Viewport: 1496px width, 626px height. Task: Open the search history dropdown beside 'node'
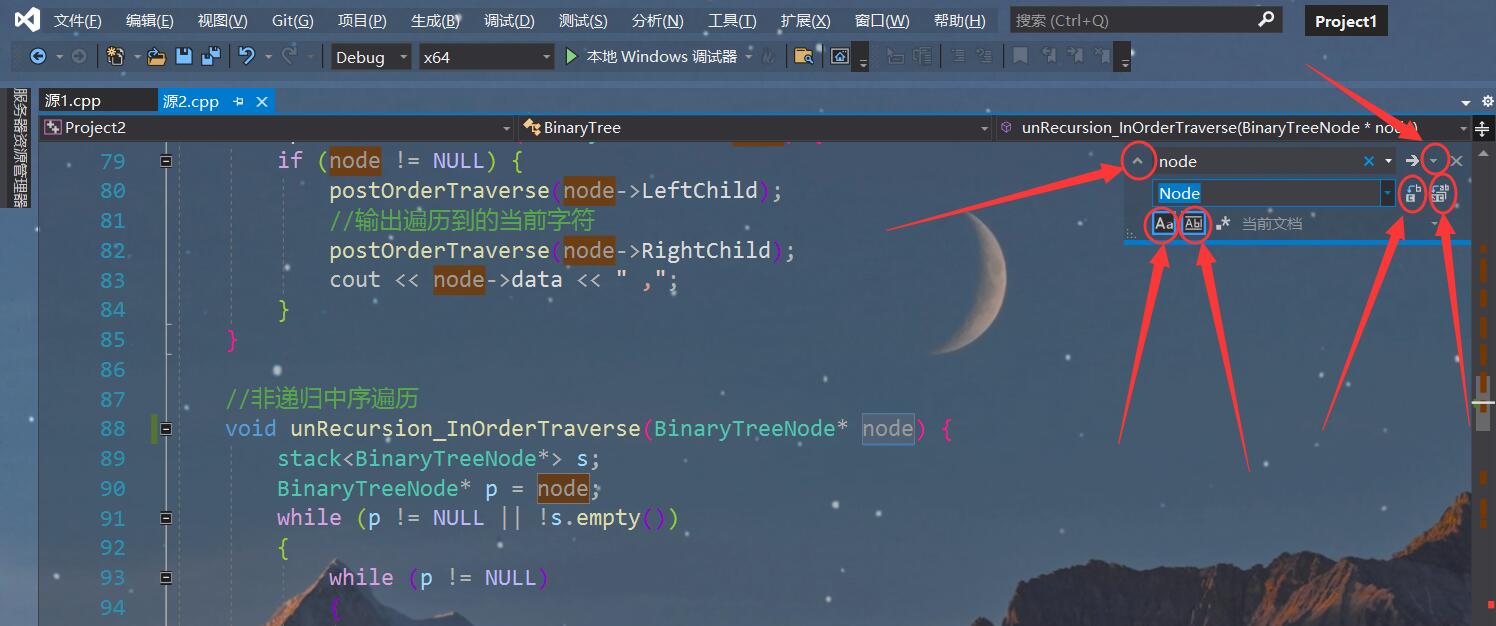point(1388,161)
